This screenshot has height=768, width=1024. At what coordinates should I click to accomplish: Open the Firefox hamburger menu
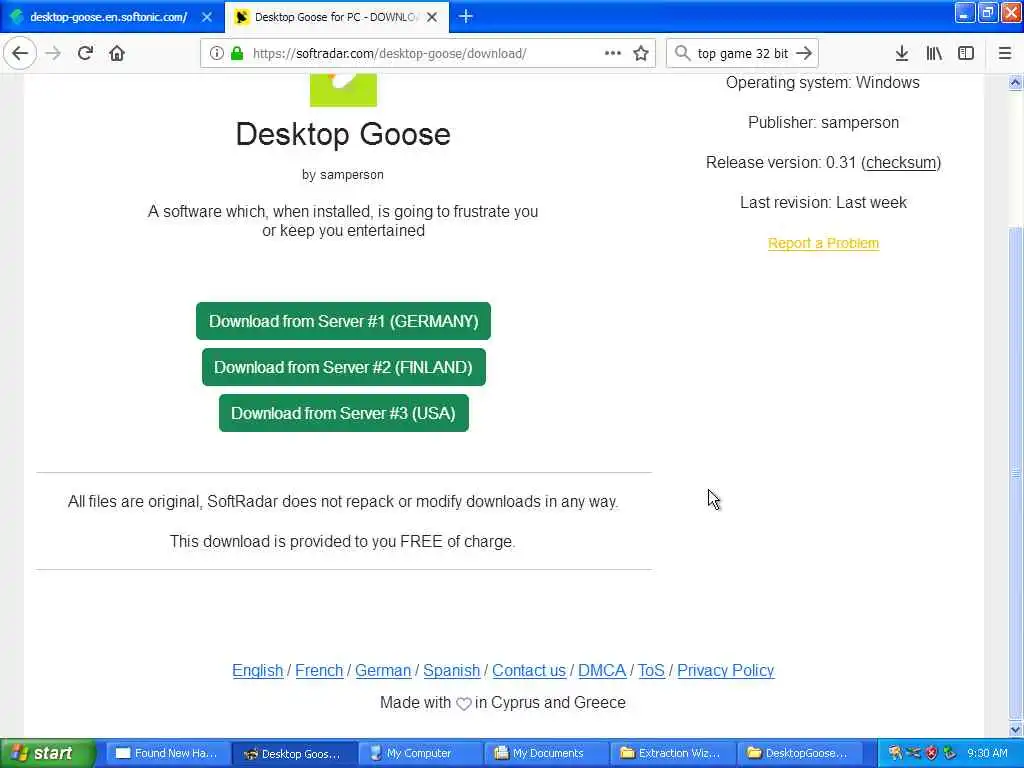(x=1004, y=53)
